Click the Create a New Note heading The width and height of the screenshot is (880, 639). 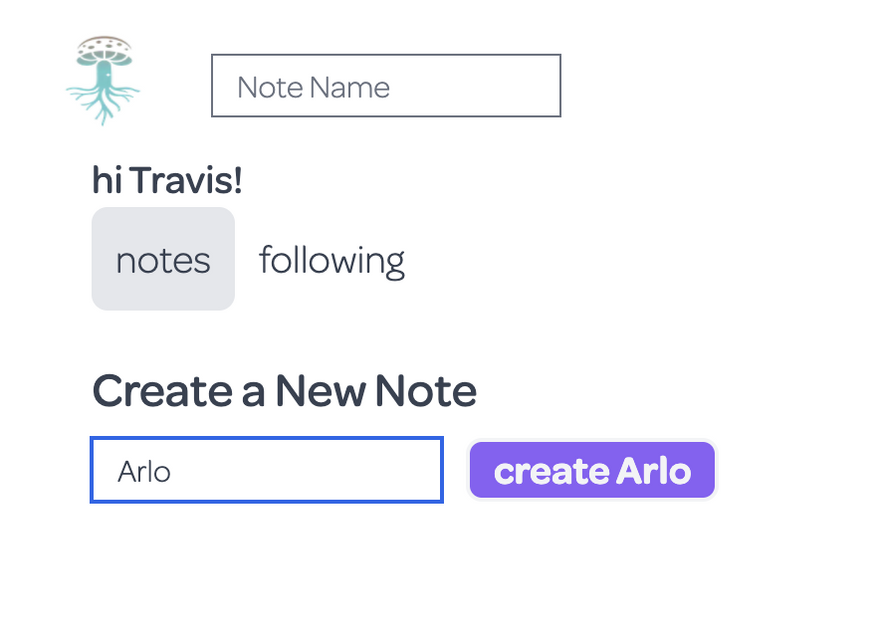pos(284,391)
